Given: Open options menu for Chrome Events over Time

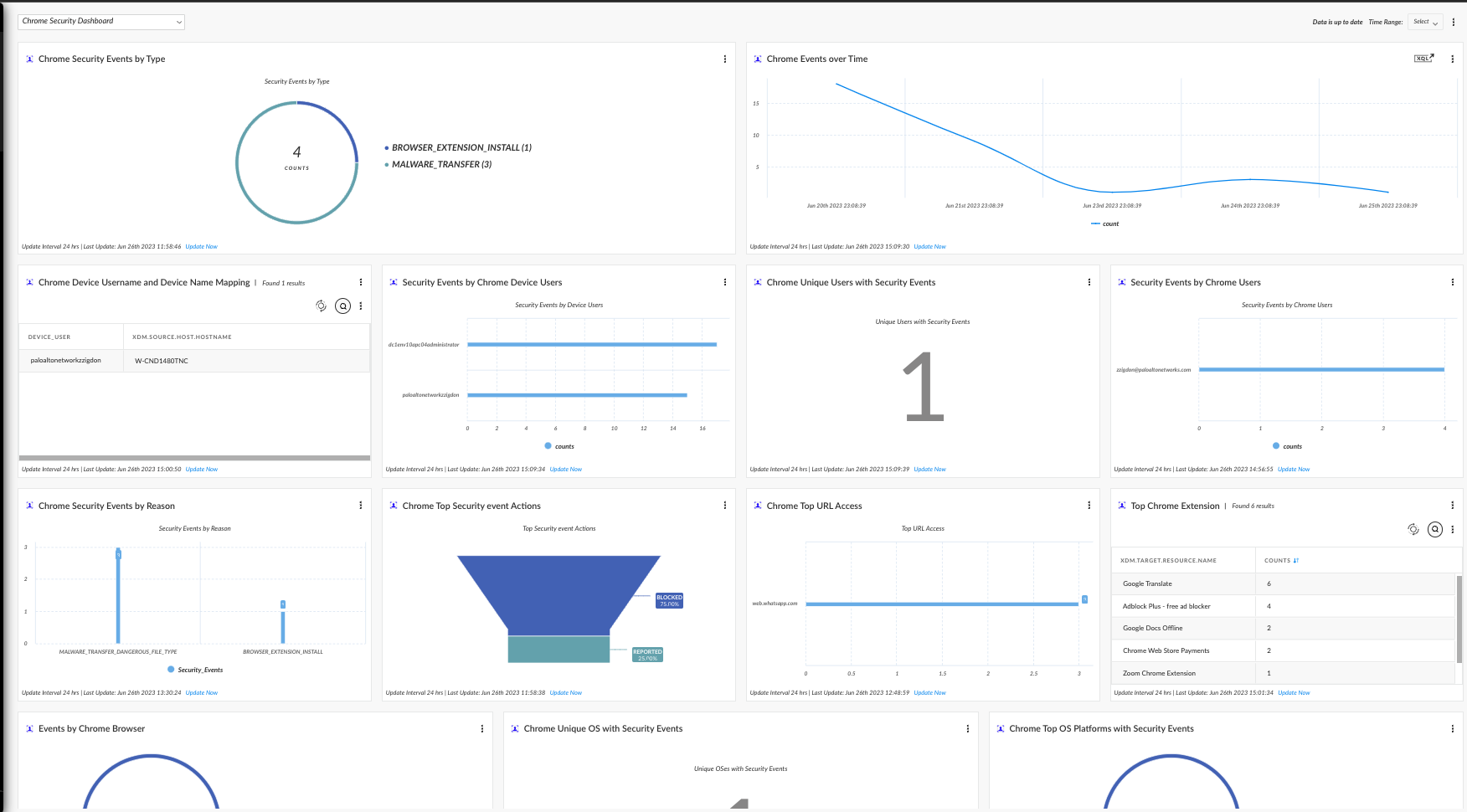Looking at the screenshot, I should point(1453,59).
